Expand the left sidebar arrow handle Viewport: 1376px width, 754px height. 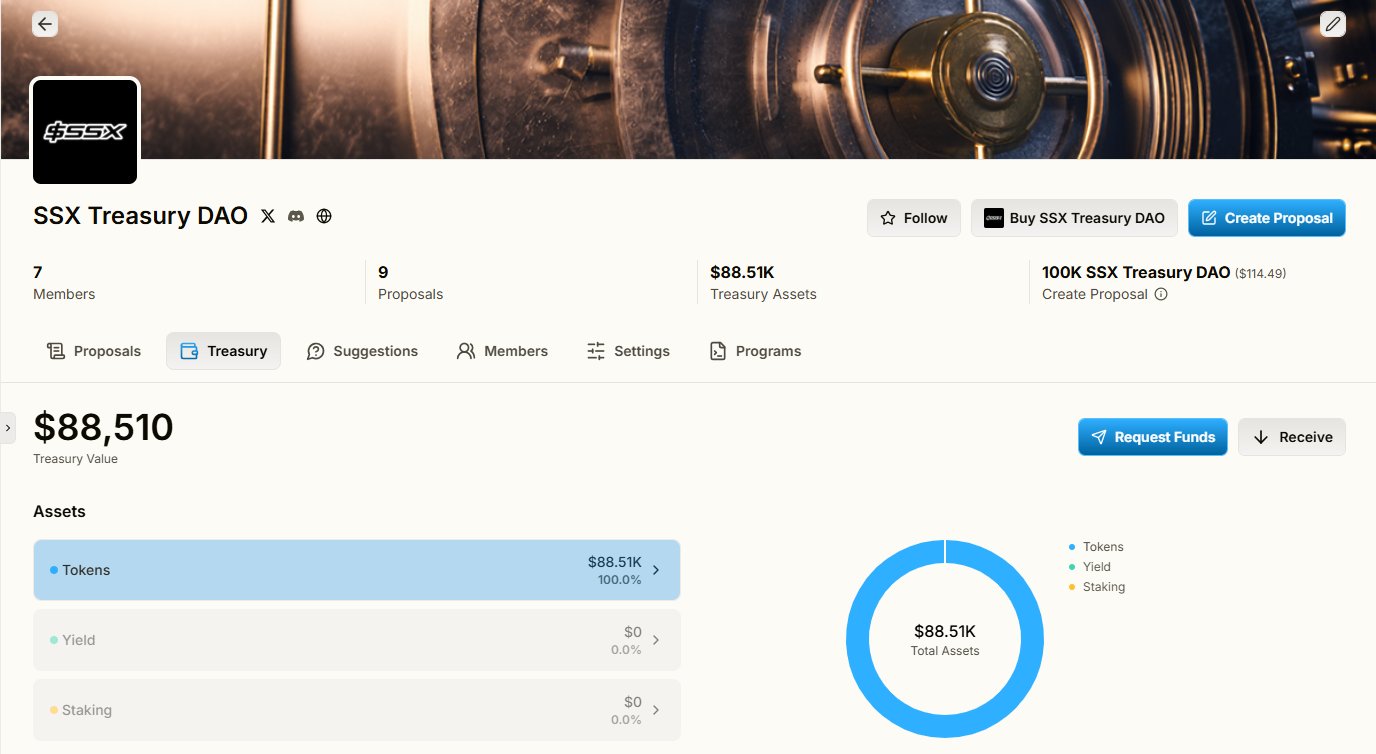click(x=8, y=427)
